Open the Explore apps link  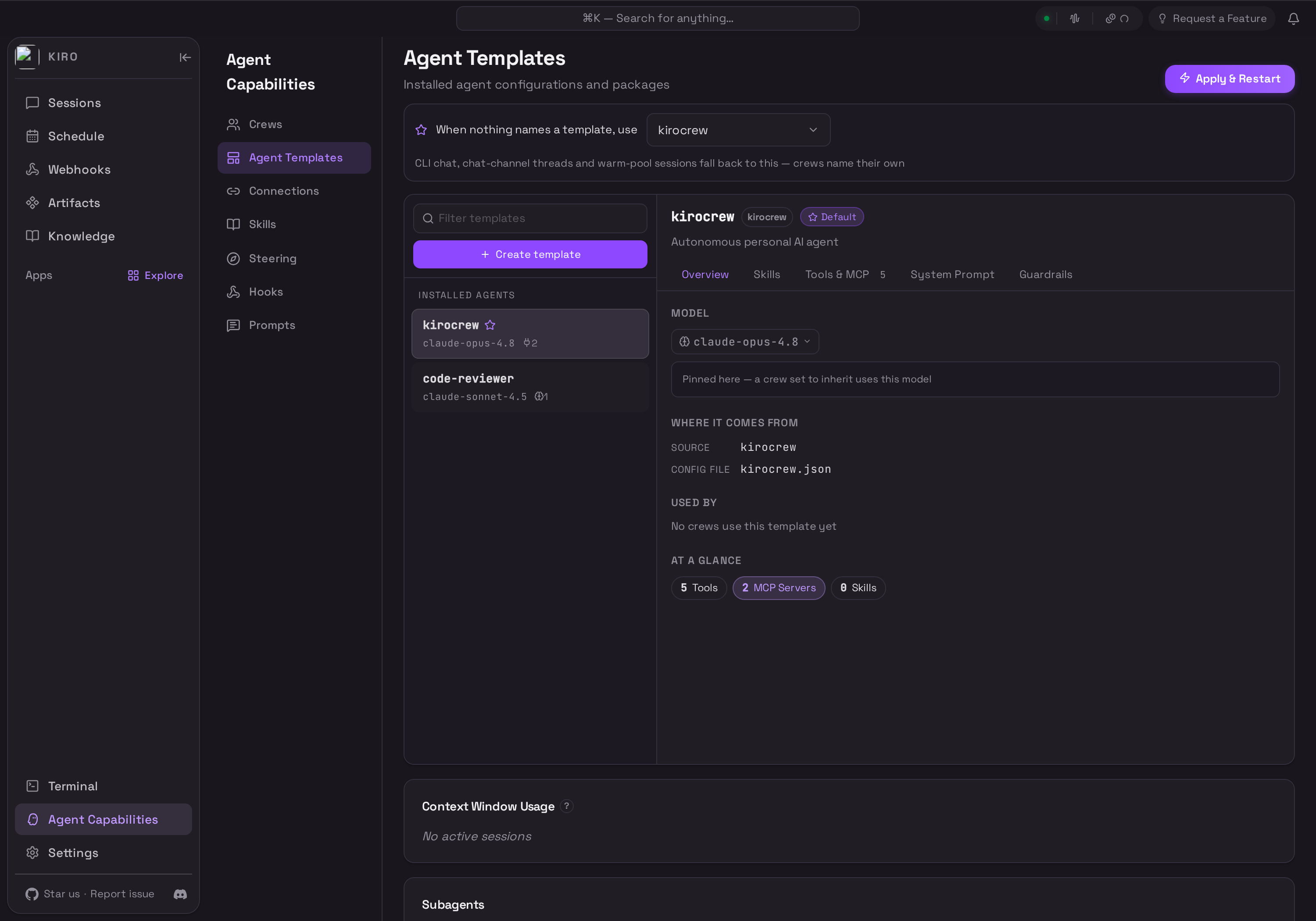pyautogui.click(x=155, y=275)
